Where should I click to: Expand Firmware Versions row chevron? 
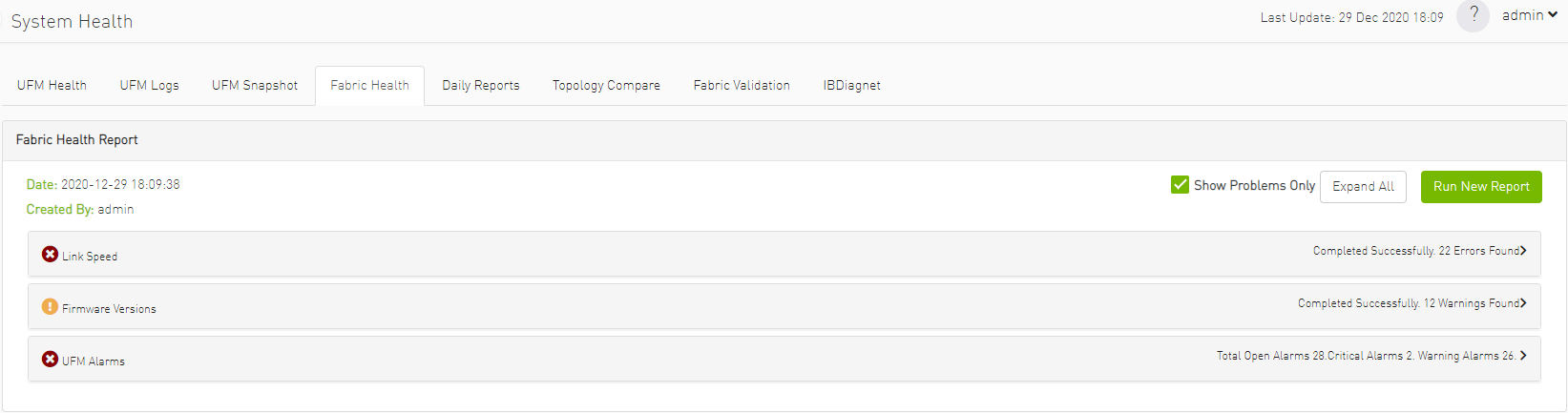[1523, 303]
